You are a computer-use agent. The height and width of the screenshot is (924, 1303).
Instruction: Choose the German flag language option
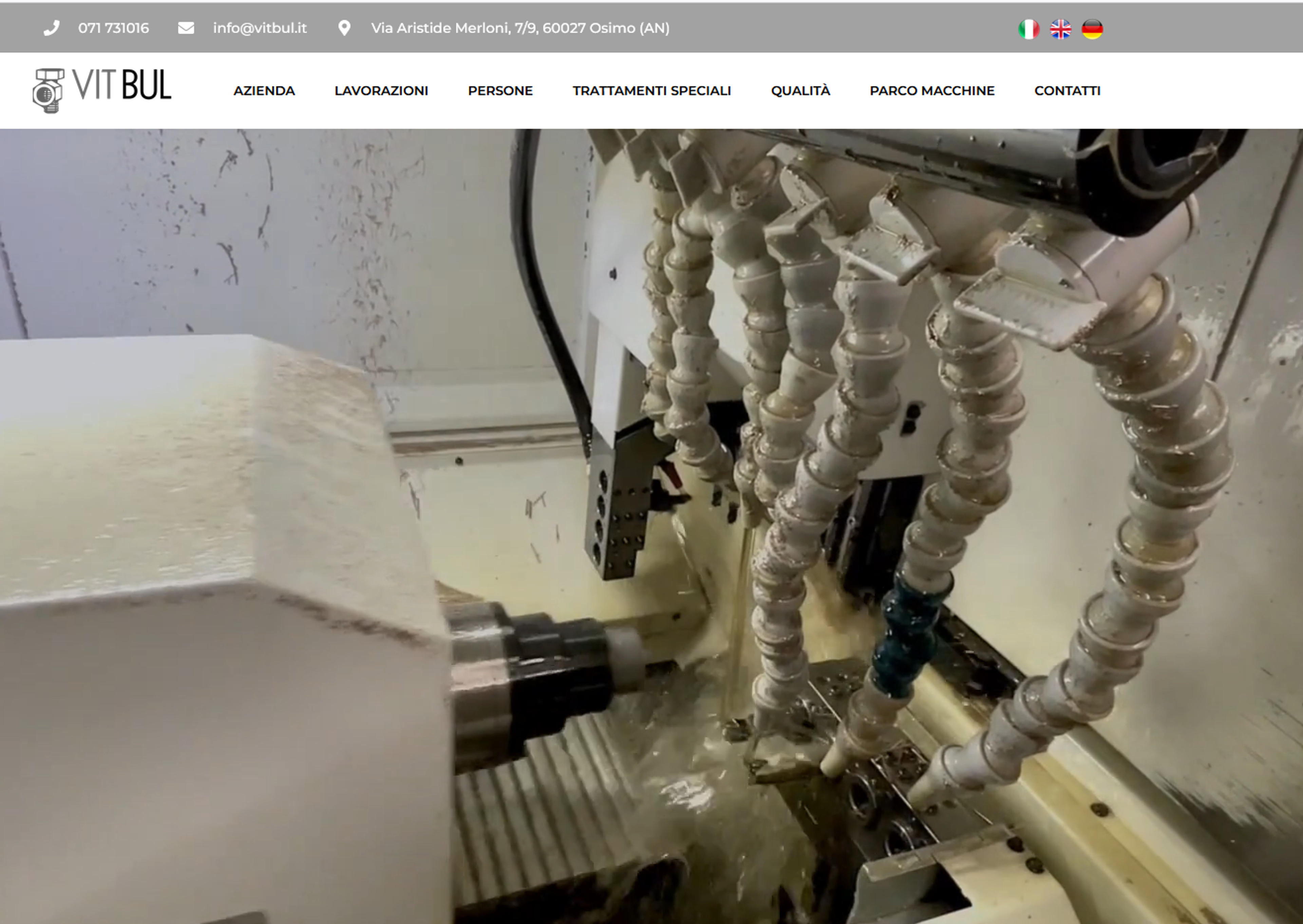pyautogui.click(x=1093, y=29)
